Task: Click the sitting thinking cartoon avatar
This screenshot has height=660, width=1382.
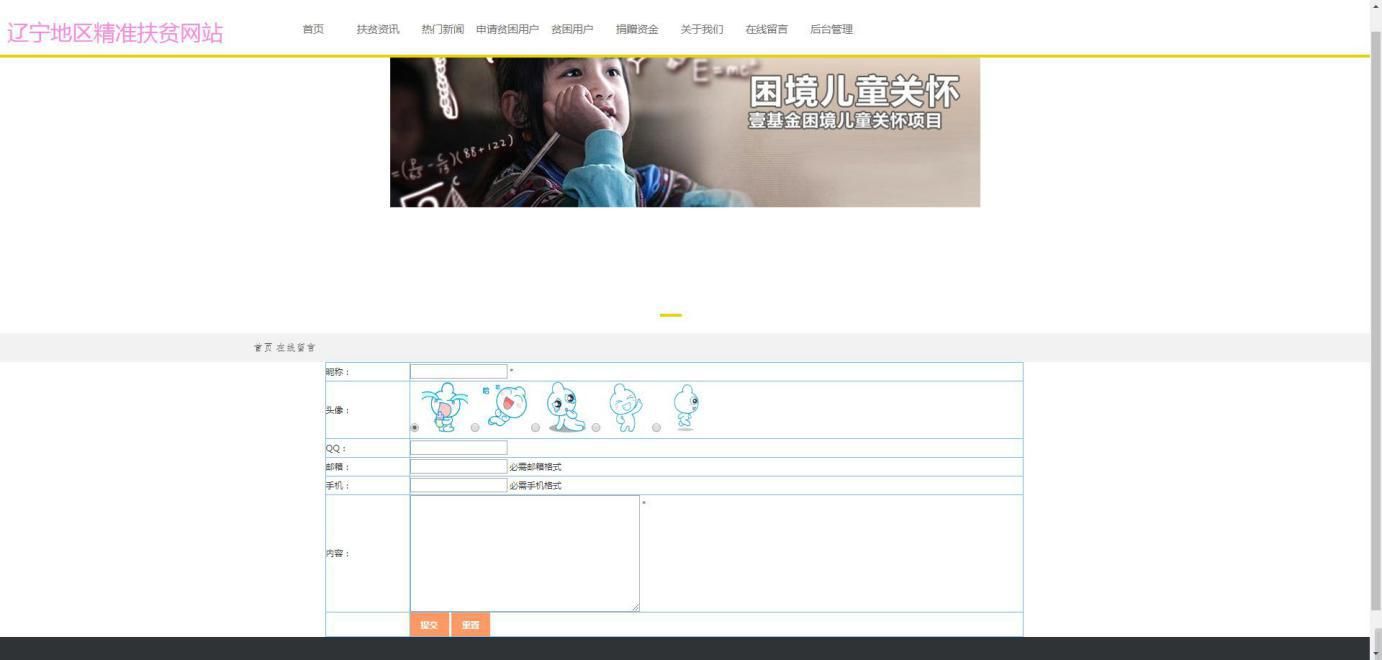Action: click(x=566, y=407)
